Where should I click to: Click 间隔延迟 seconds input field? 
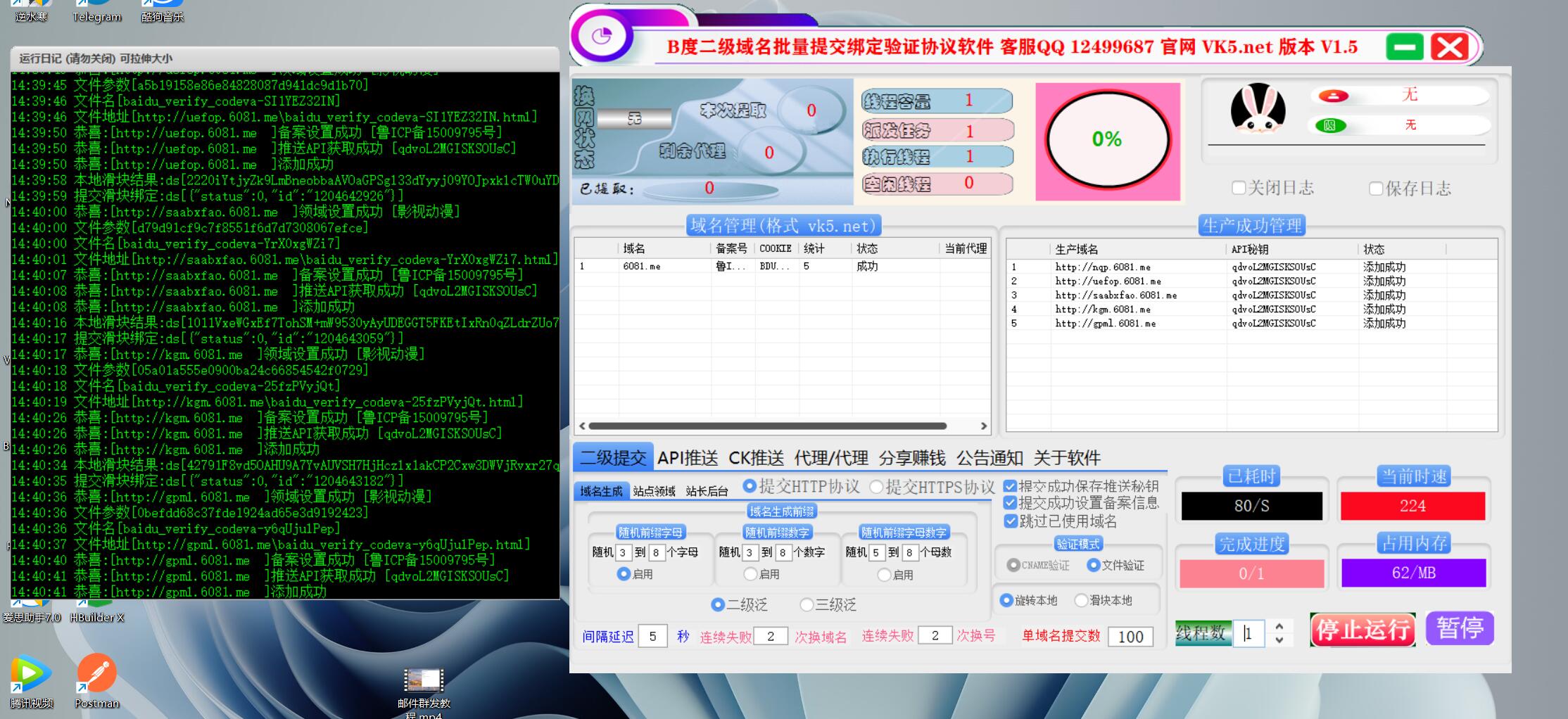click(x=652, y=637)
